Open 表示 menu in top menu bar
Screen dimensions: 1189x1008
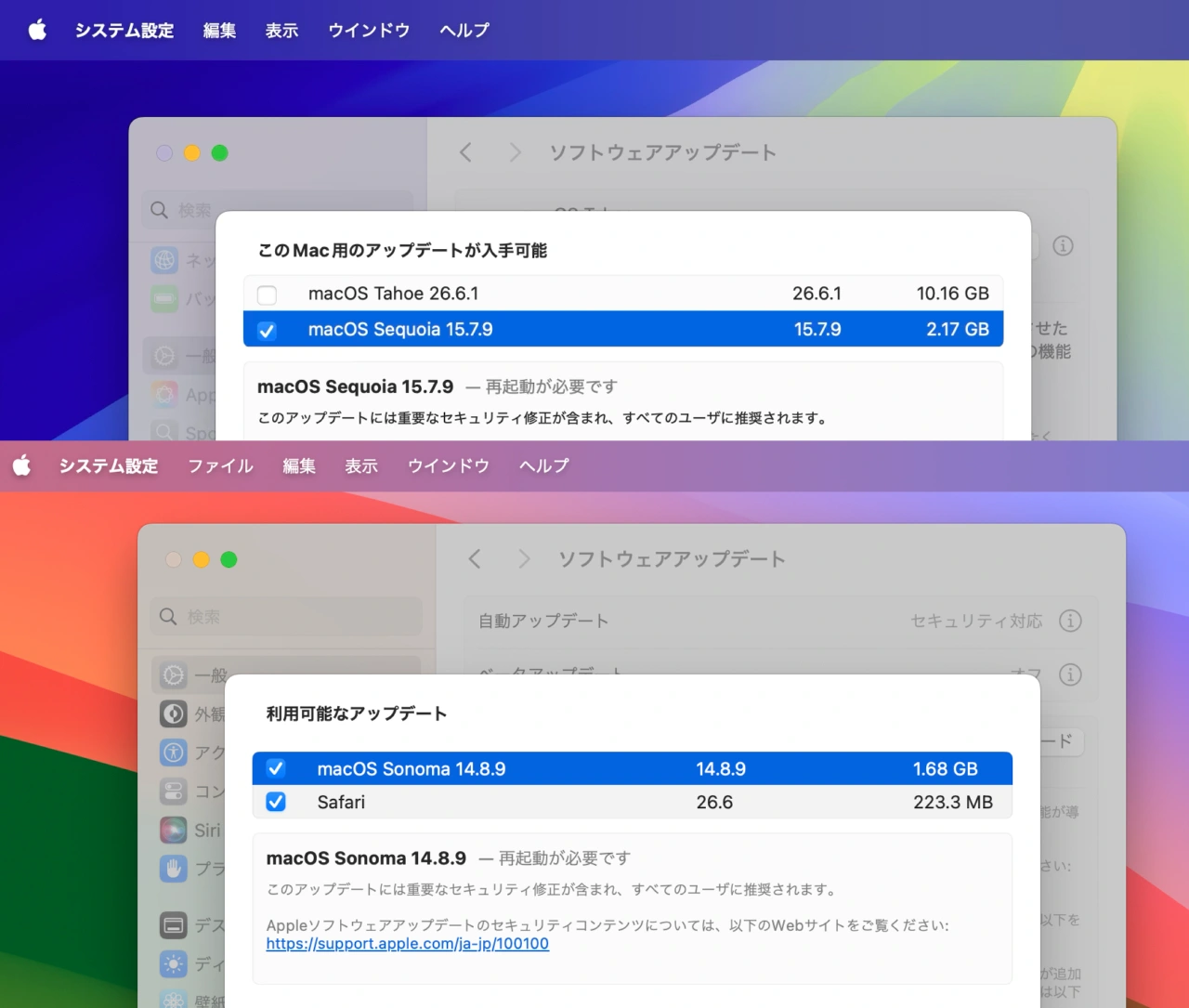(281, 31)
